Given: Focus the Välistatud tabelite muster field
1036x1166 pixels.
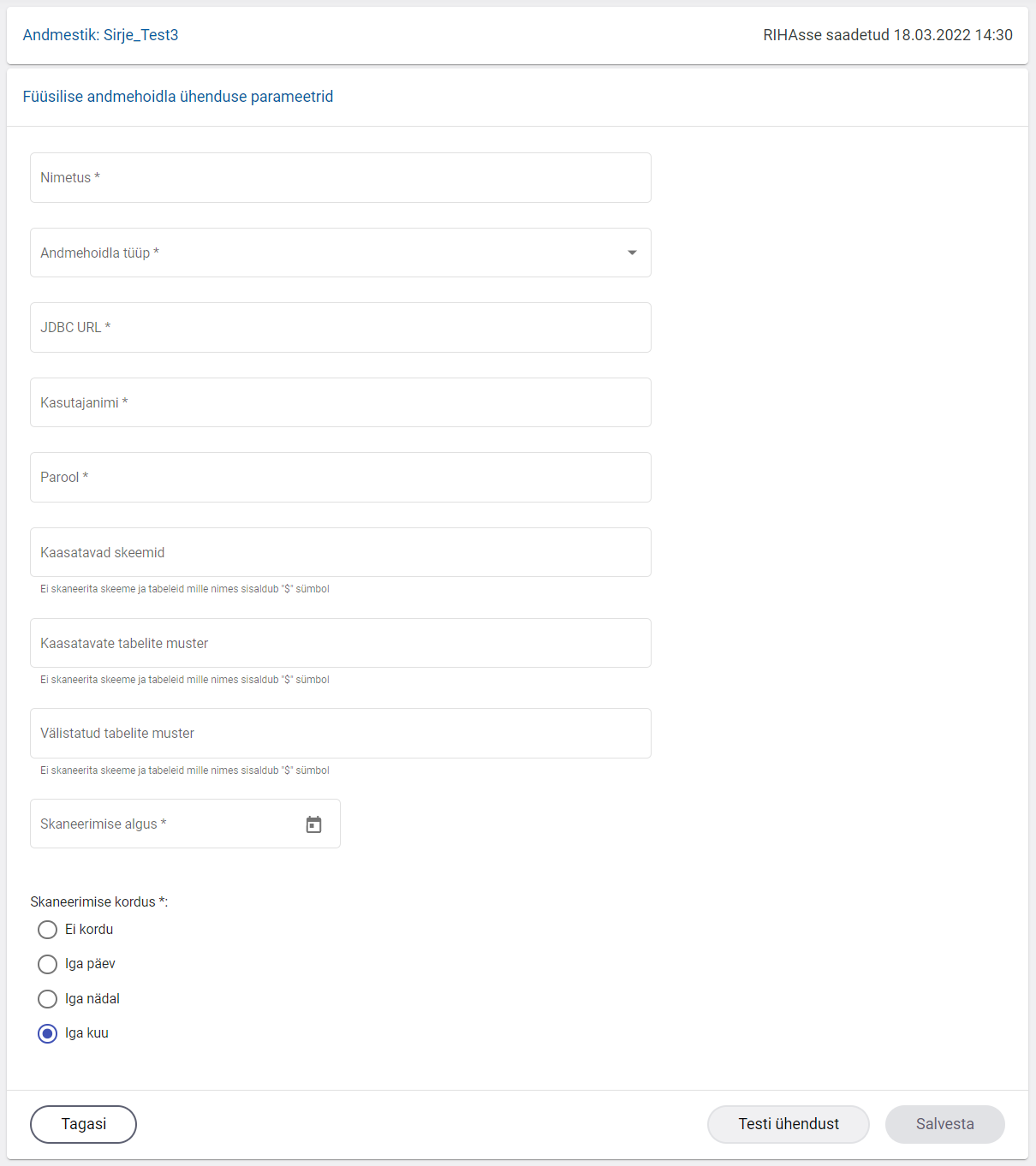Looking at the screenshot, I should 340,734.
